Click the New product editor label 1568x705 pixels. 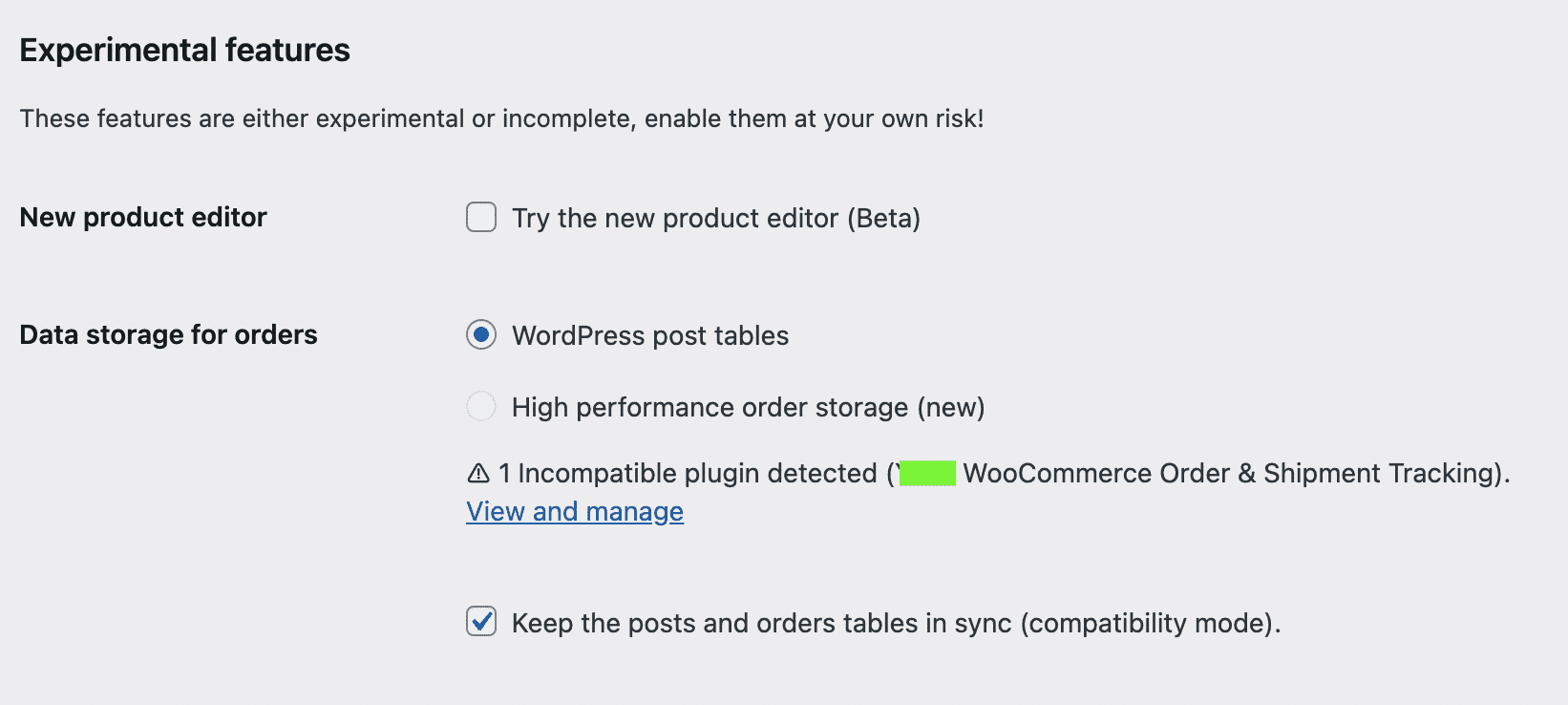[x=142, y=217]
